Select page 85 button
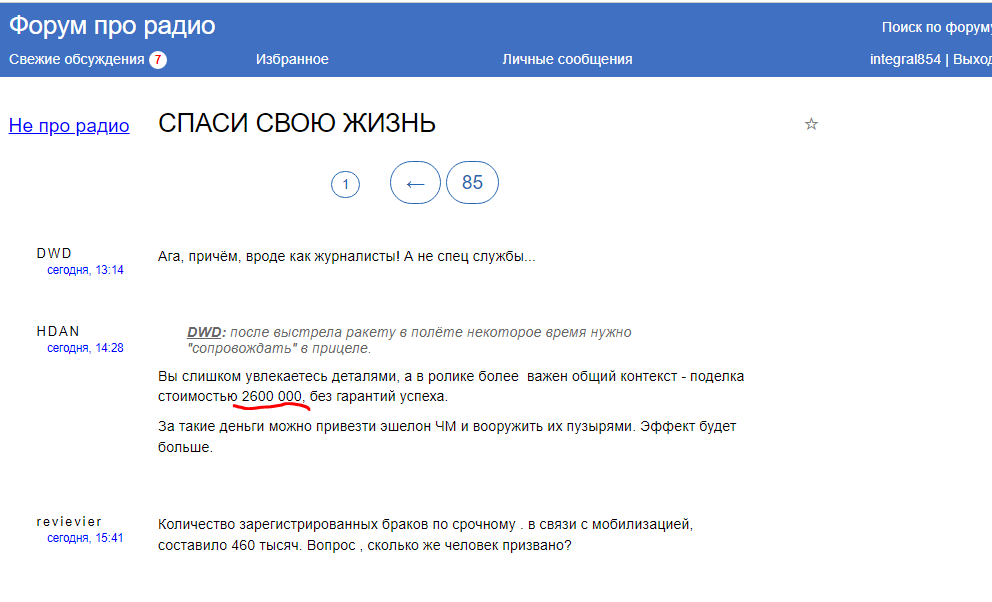The image size is (992, 602). tap(472, 183)
